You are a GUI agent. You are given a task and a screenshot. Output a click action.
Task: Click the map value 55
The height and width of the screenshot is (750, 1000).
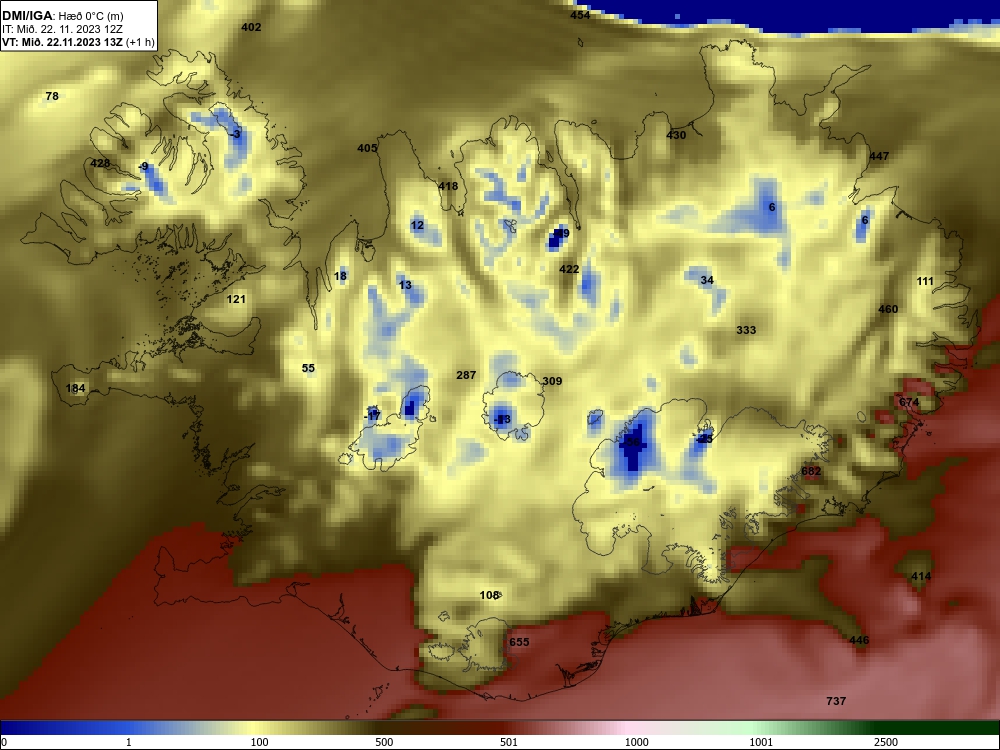(308, 368)
